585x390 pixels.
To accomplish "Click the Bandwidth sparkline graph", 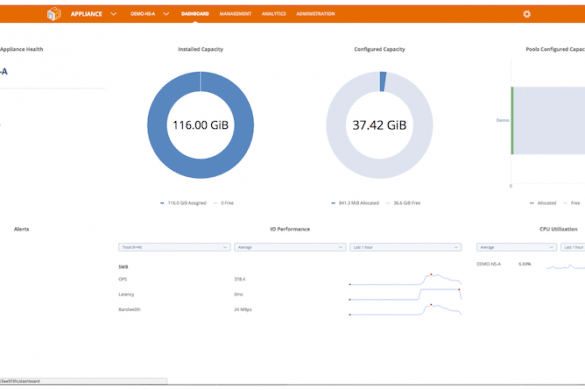I will 406,309.
